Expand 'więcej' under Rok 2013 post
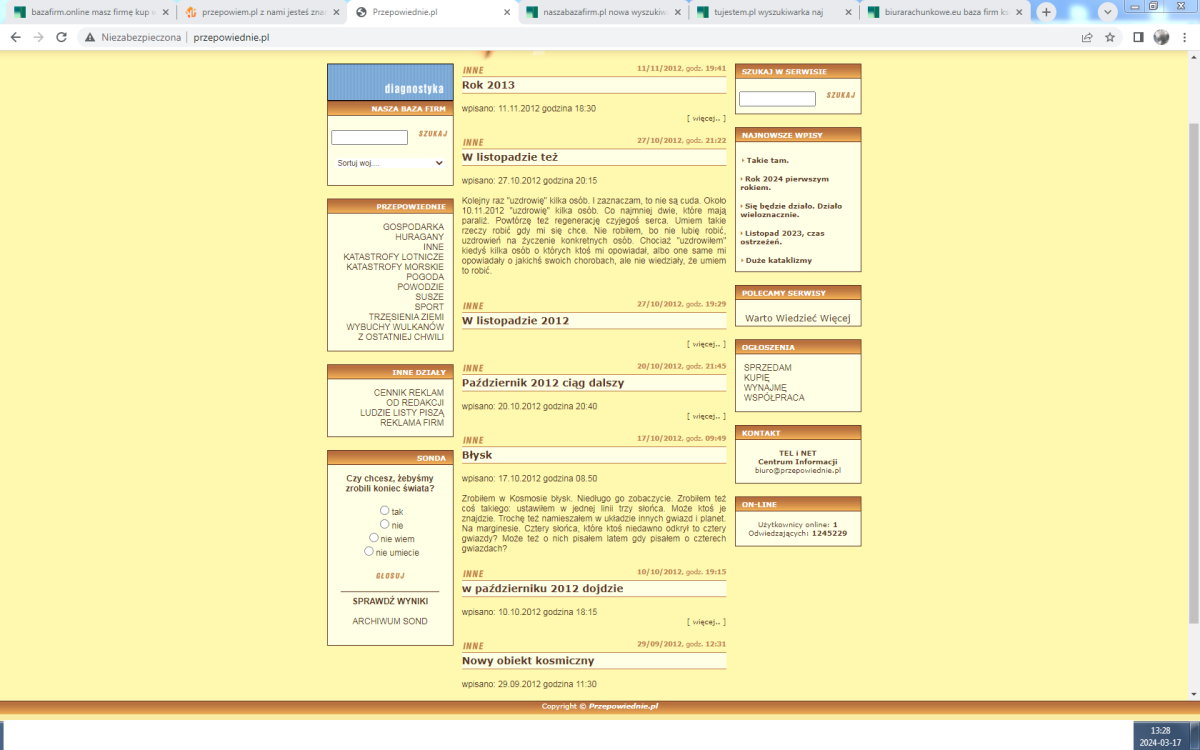The image size is (1200, 750). pos(706,118)
